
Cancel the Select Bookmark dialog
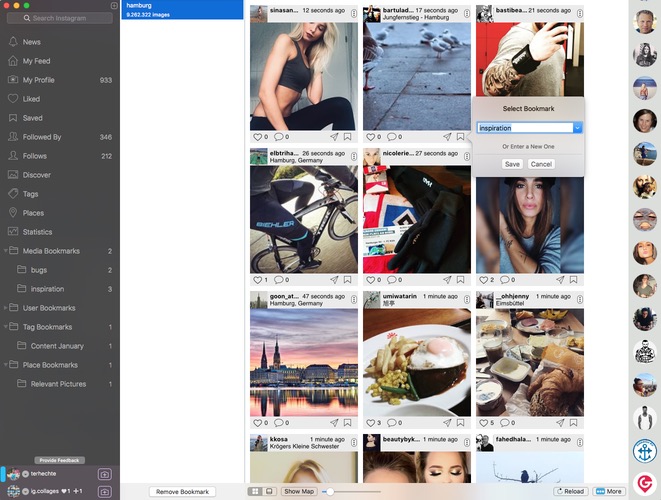click(541, 164)
